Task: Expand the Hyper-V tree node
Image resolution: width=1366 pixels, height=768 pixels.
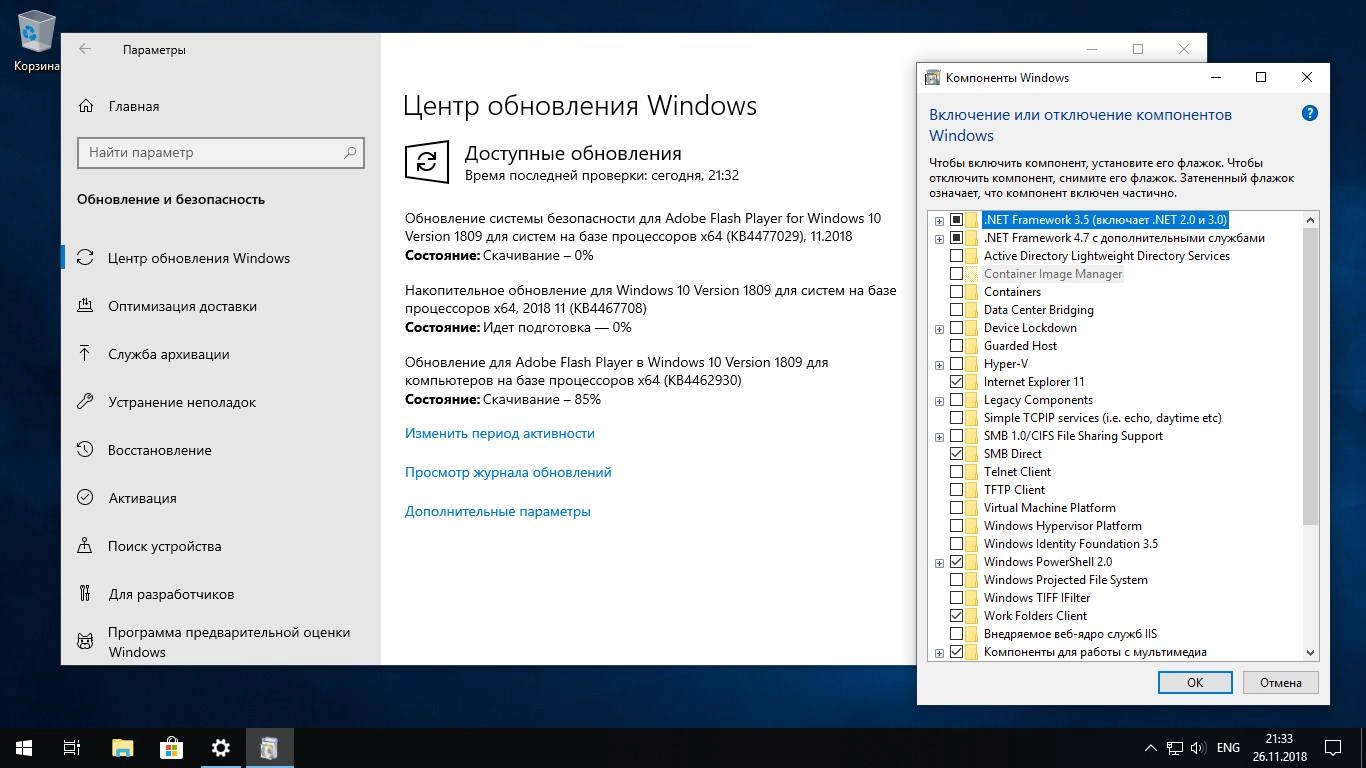Action: [x=939, y=364]
